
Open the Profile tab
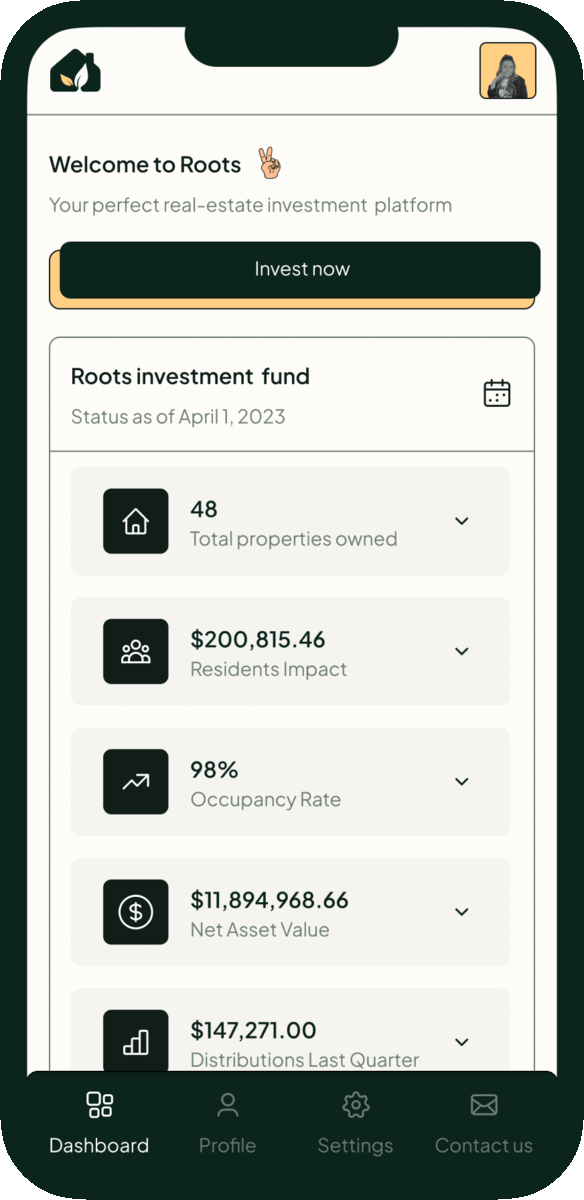click(x=227, y=1123)
